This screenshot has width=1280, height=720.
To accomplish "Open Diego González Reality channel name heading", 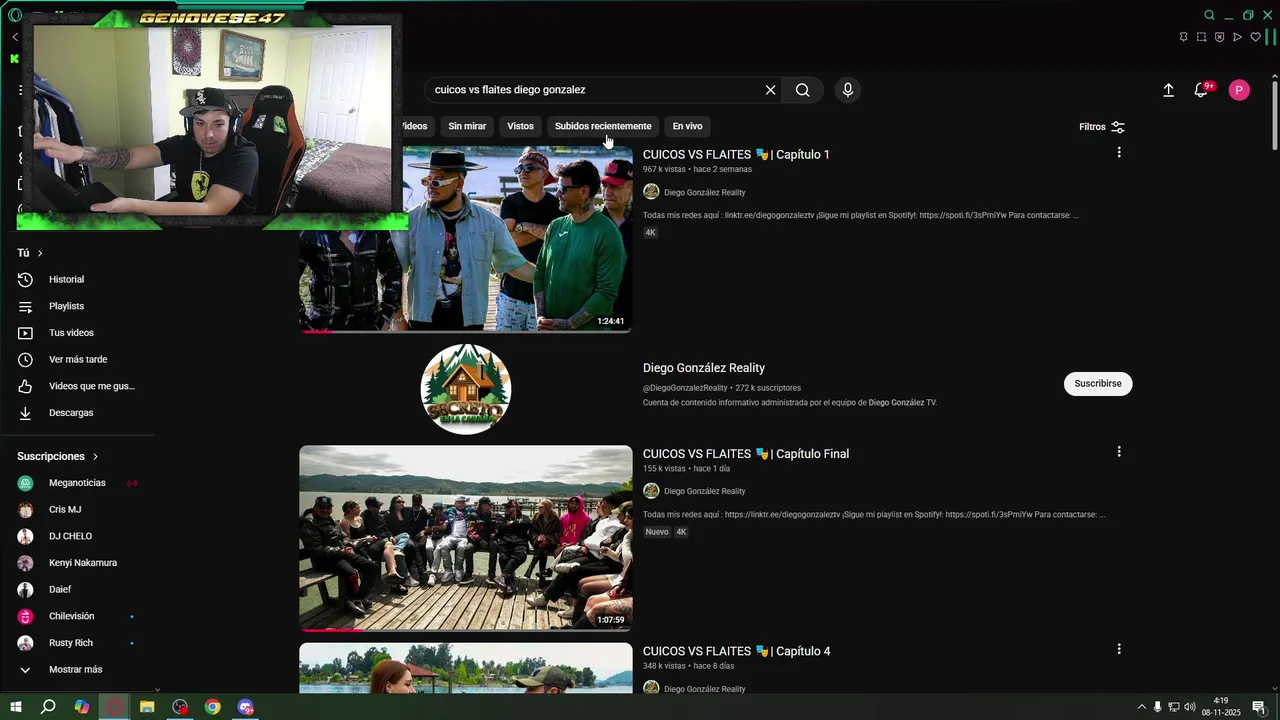I will (x=704, y=368).
